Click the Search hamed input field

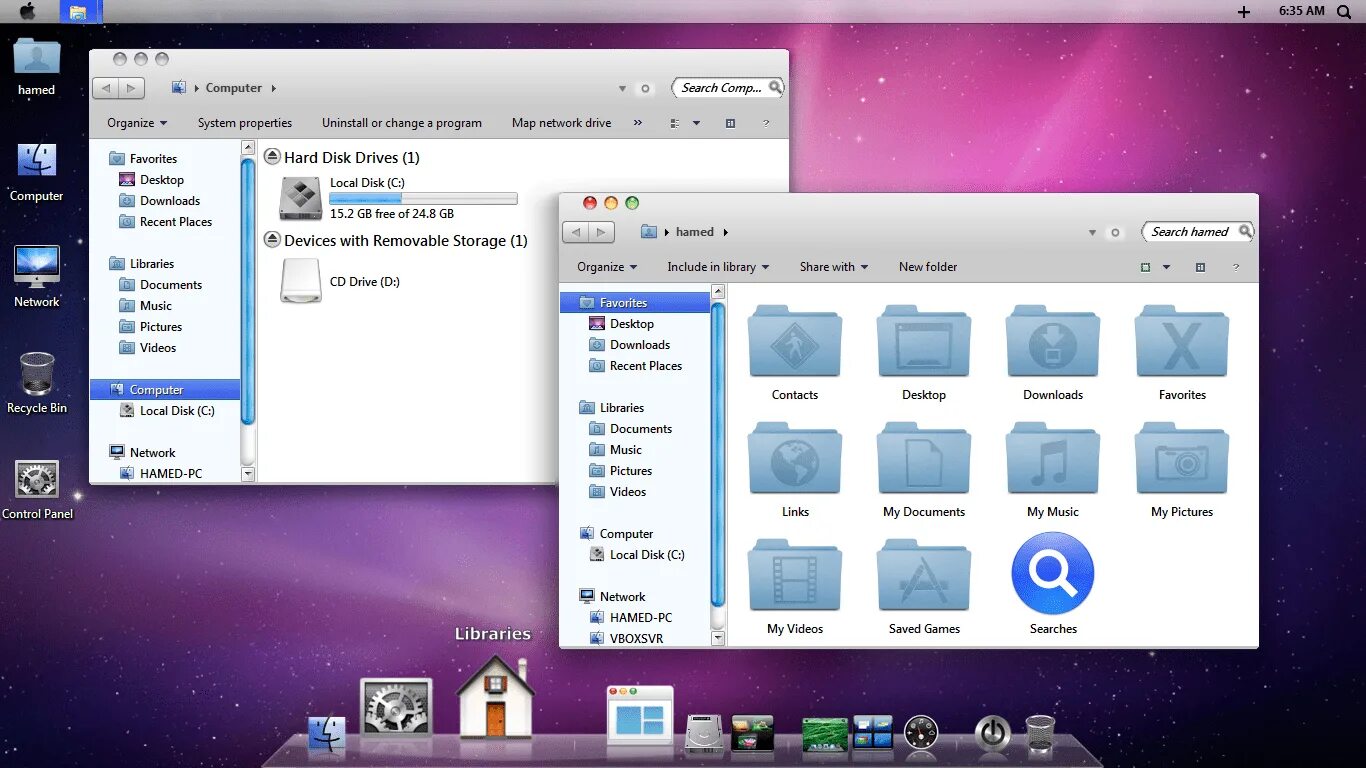tap(1198, 232)
